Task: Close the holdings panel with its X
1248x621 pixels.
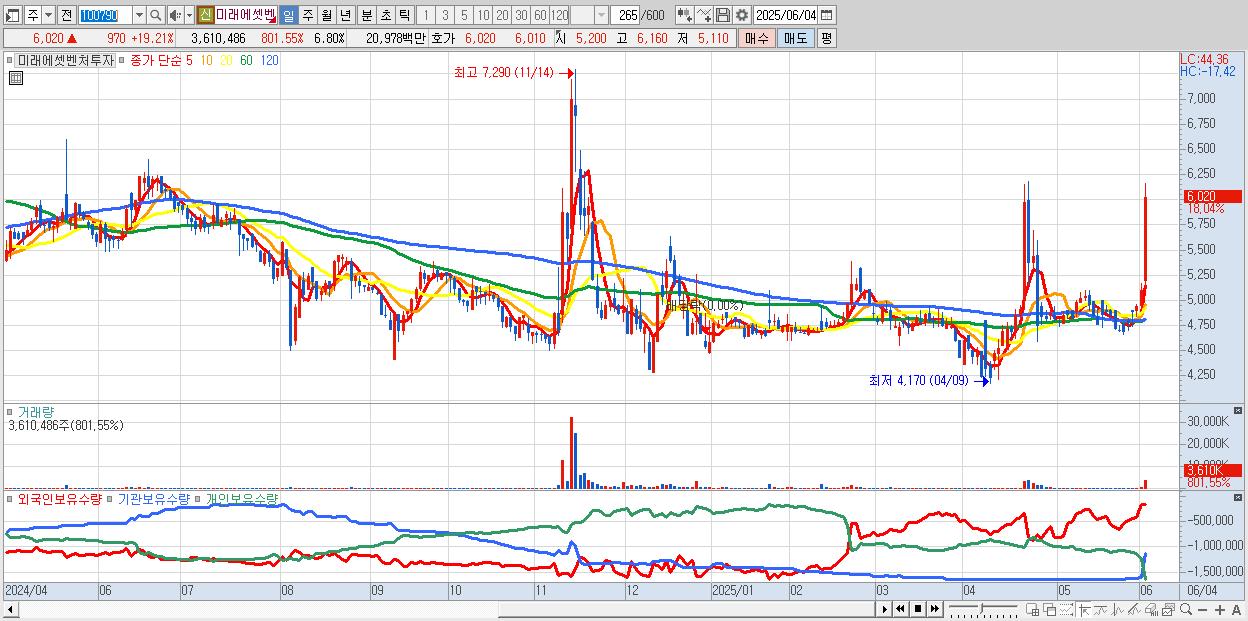Action: 1239,497
